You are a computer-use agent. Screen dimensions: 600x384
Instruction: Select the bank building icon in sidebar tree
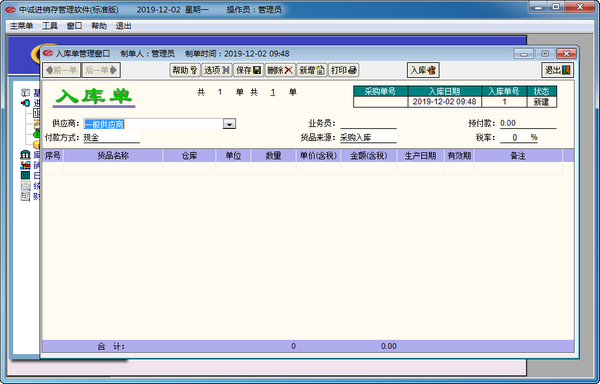(25, 155)
